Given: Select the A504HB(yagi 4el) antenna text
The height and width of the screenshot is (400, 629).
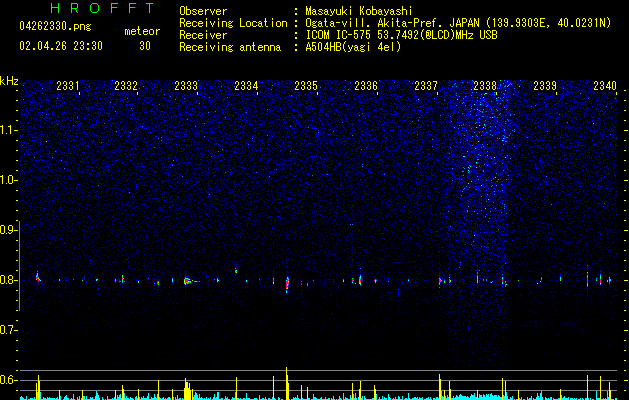Looking at the screenshot, I should point(353,47).
